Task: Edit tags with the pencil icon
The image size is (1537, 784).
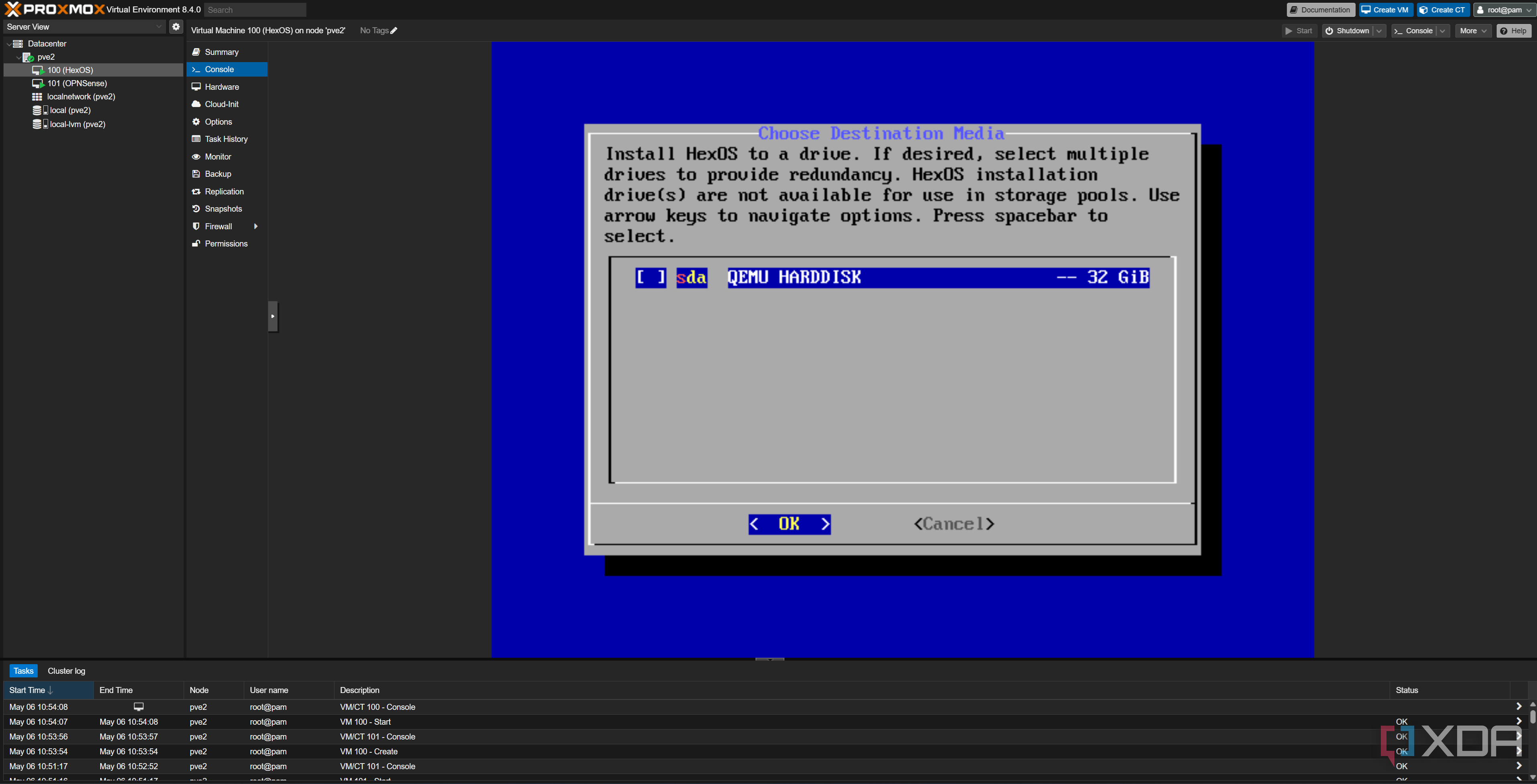Action: coord(394,30)
